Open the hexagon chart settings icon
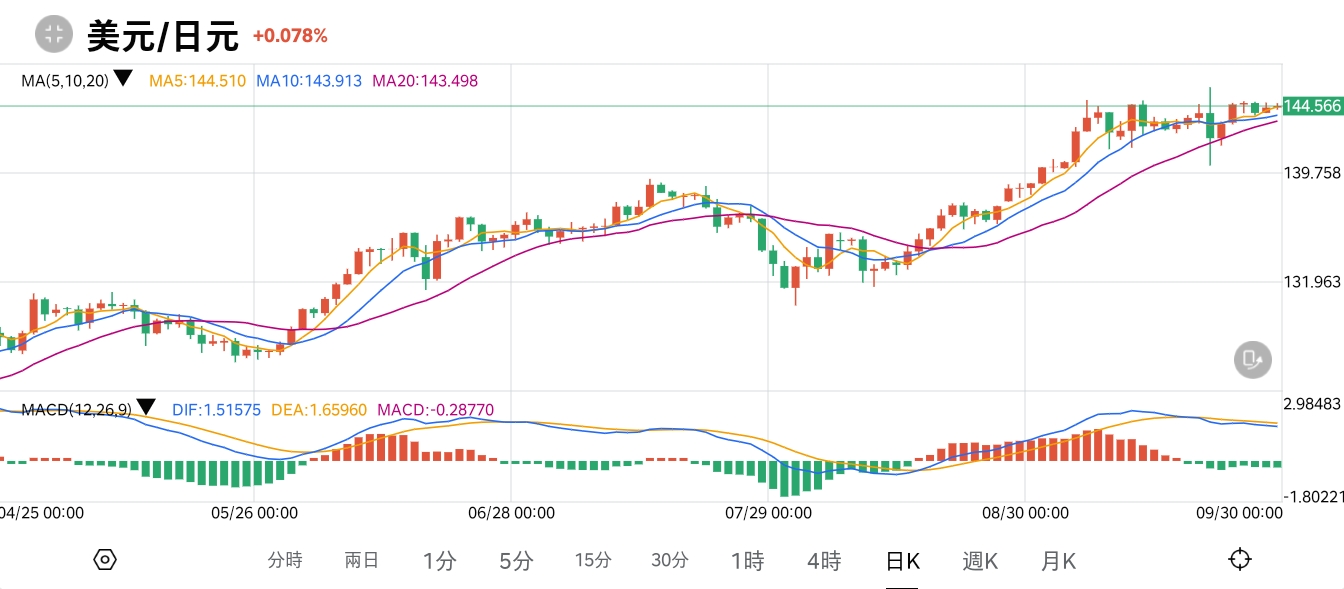This screenshot has height=589, width=1344. point(105,560)
